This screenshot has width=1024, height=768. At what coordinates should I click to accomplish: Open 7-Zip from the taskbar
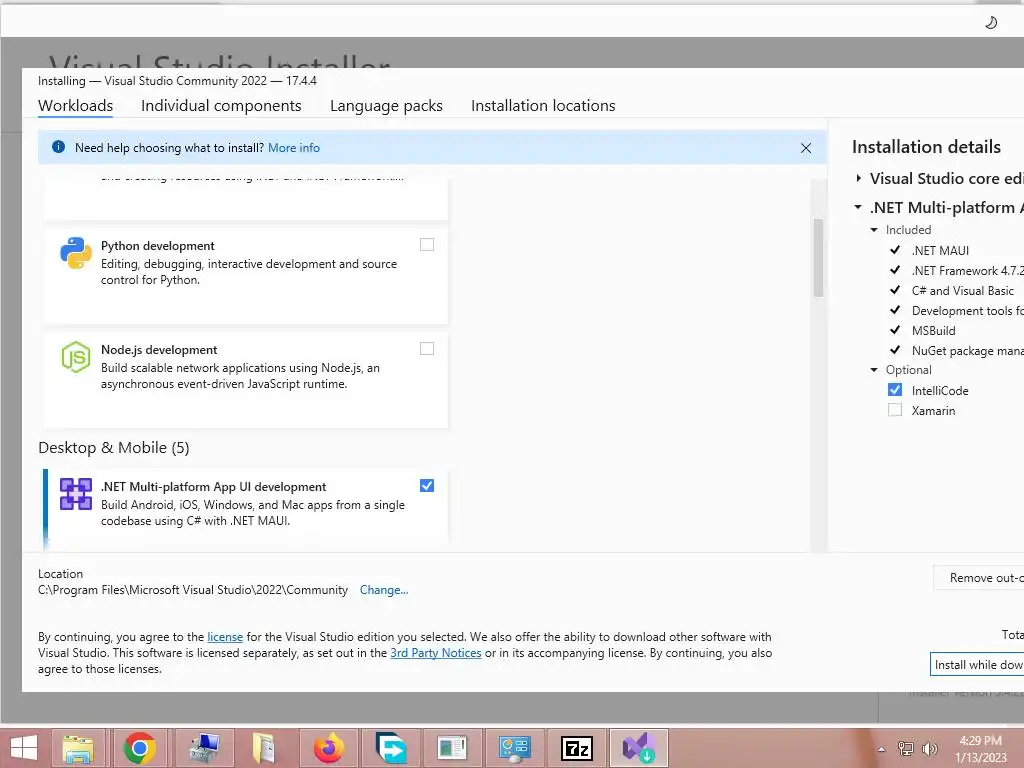pos(577,748)
